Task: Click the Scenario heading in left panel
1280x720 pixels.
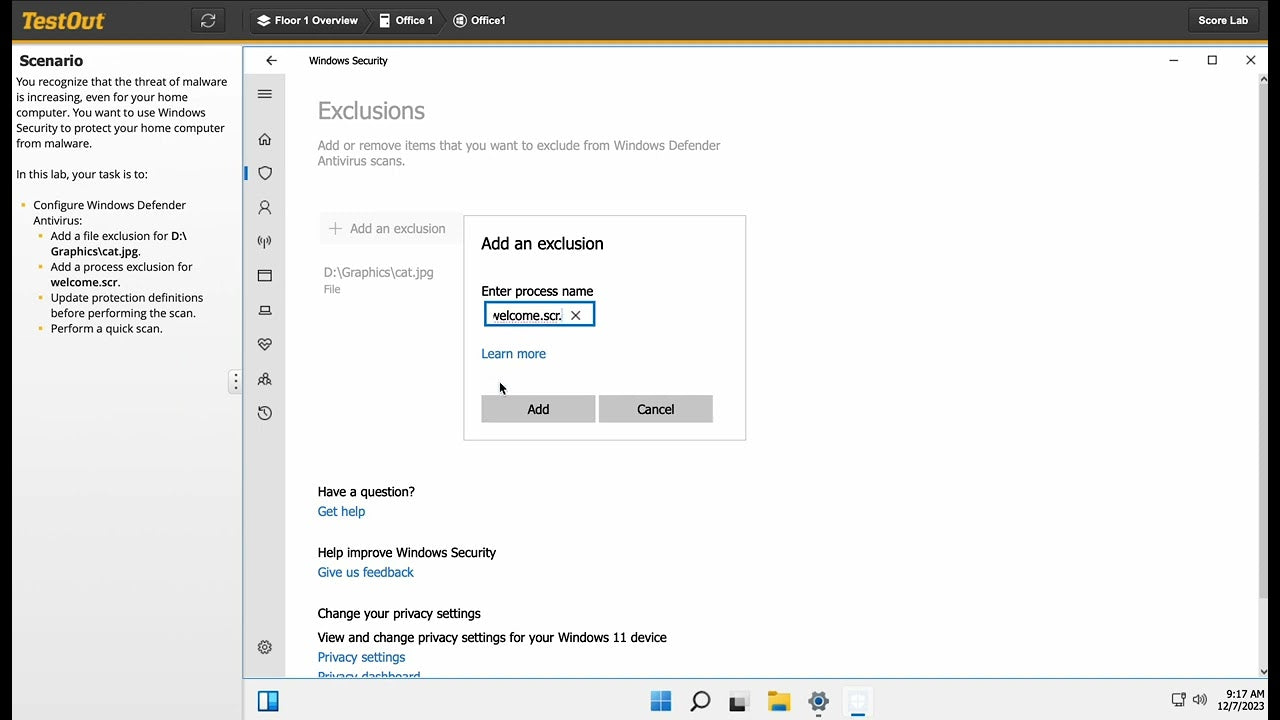Action: click(x=51, y=61)
